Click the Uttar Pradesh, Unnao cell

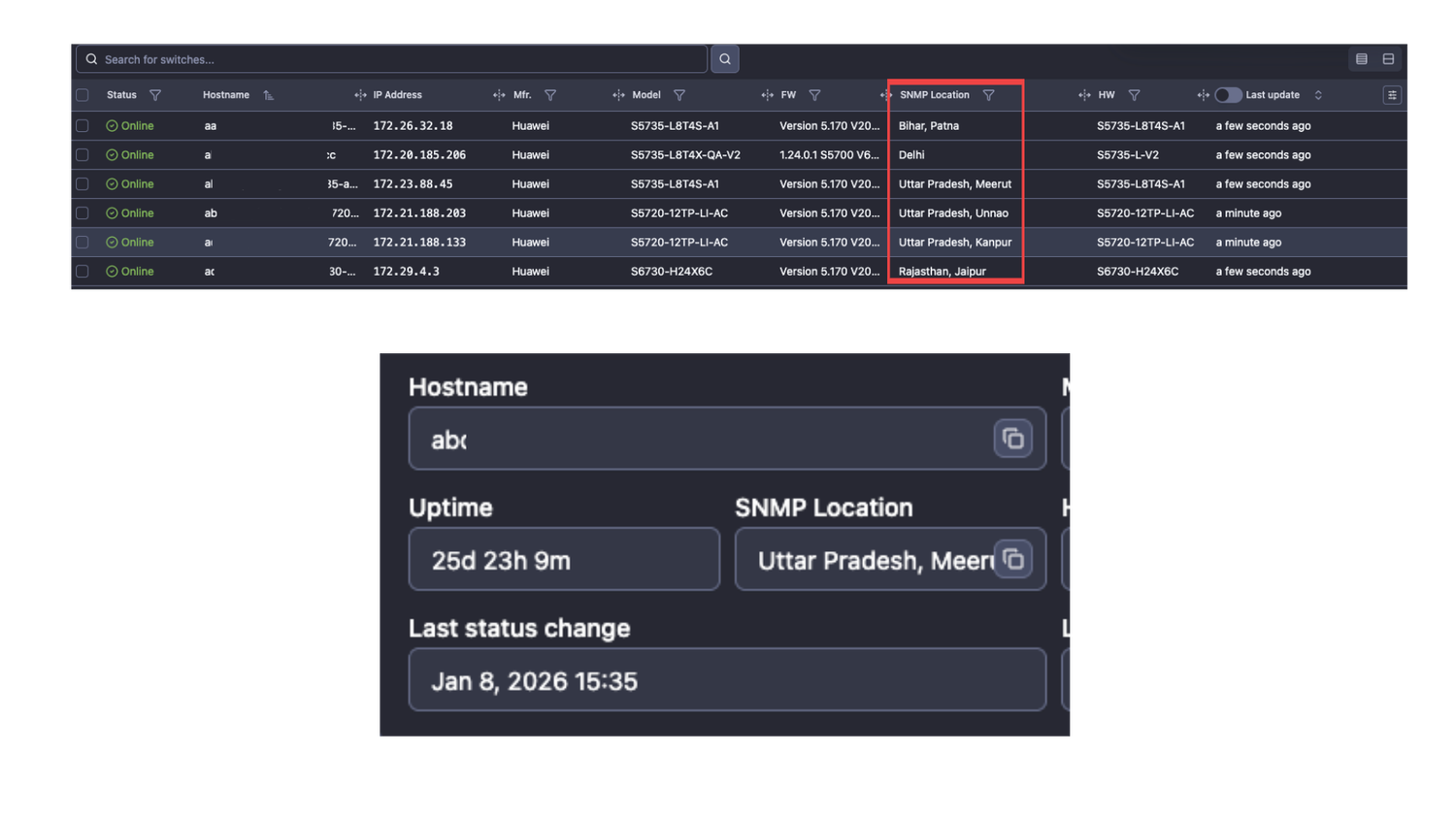[x=953, y=213]
